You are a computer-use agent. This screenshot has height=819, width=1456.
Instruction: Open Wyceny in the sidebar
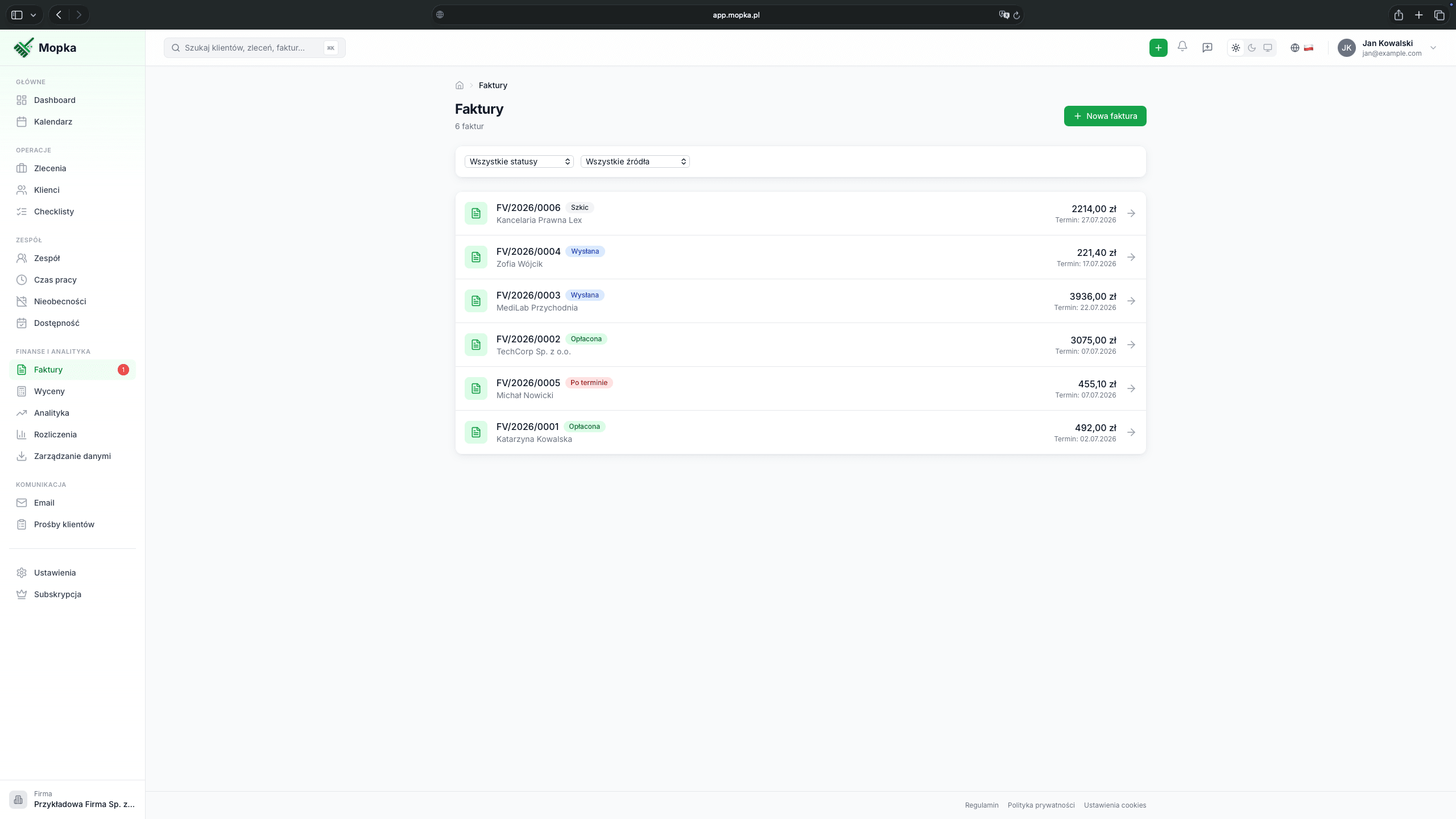(73, 391)
